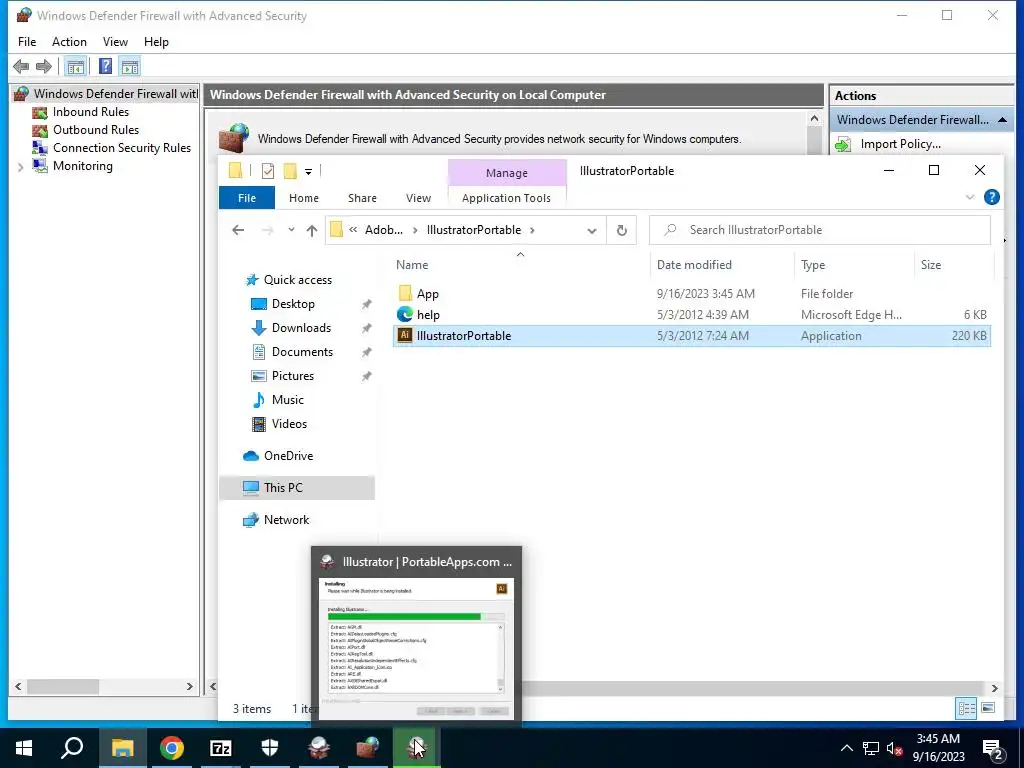Open taskbar Search magnifier
This screenshot has width=1024, height=768.
[72, 748]
